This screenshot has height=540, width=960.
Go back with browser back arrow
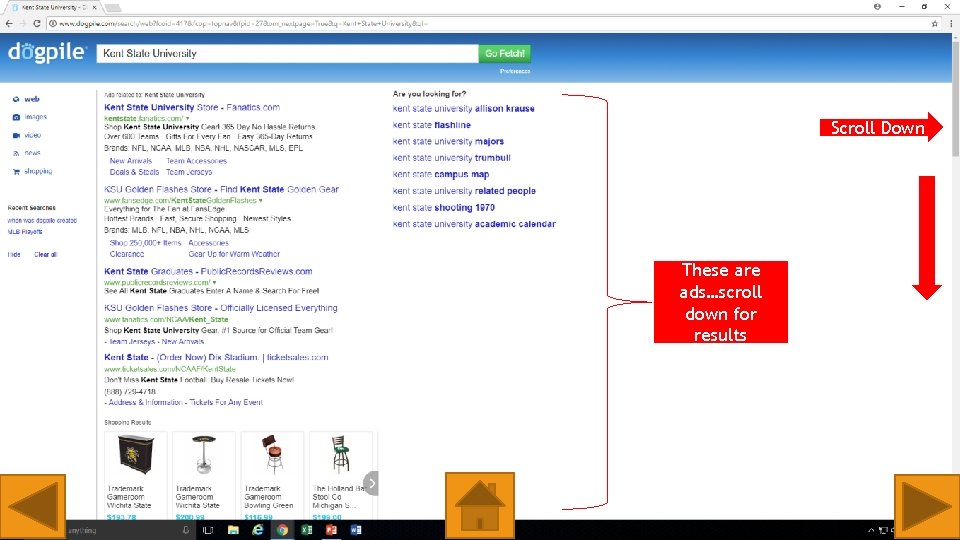pos(9,23)
